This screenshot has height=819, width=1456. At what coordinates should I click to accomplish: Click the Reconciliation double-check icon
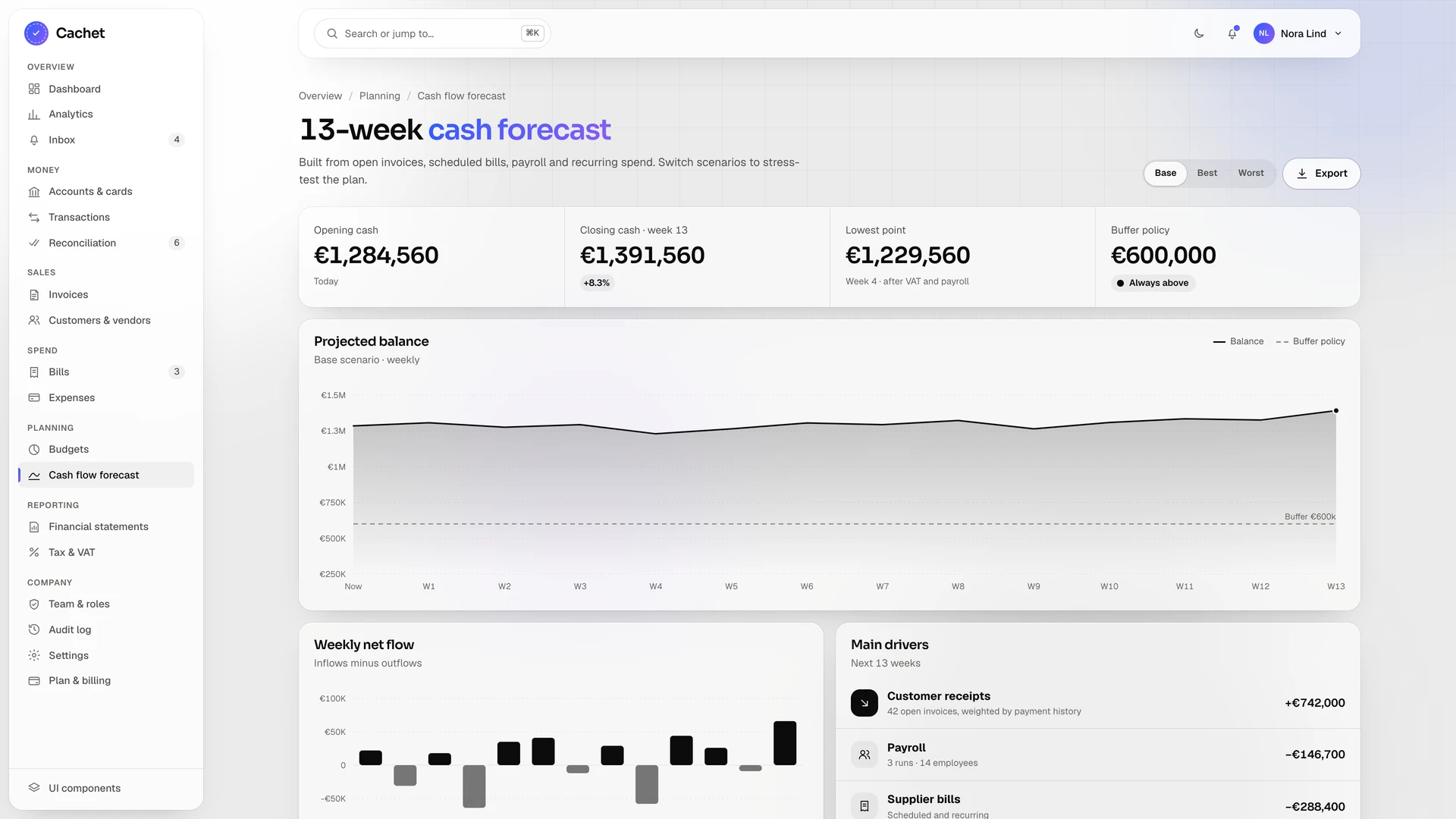34,243
